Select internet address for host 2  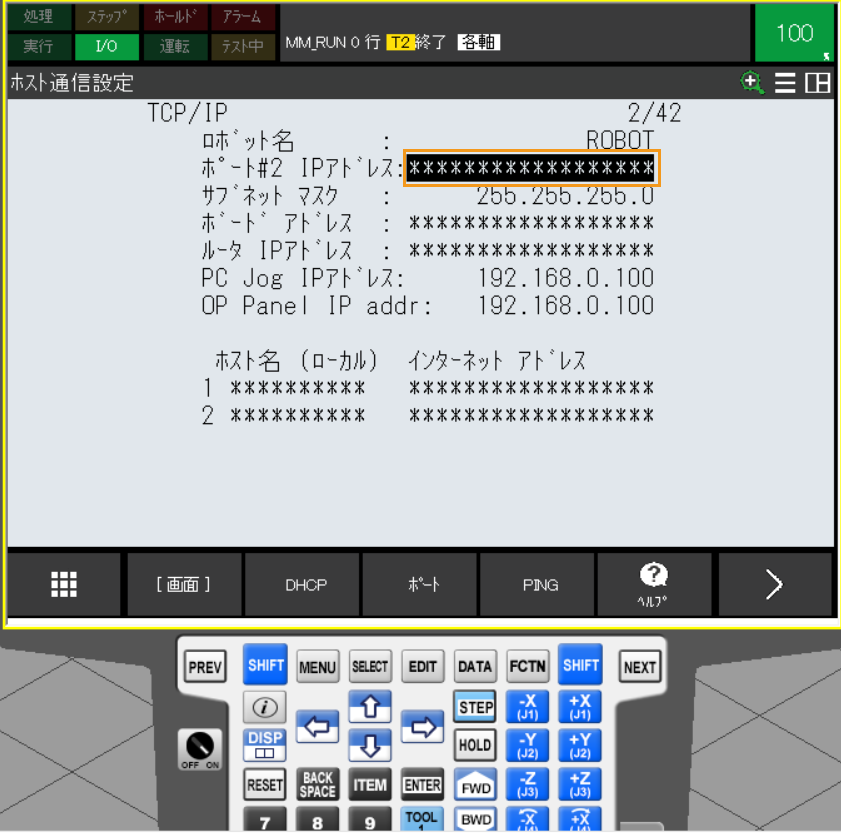(531, 415)
